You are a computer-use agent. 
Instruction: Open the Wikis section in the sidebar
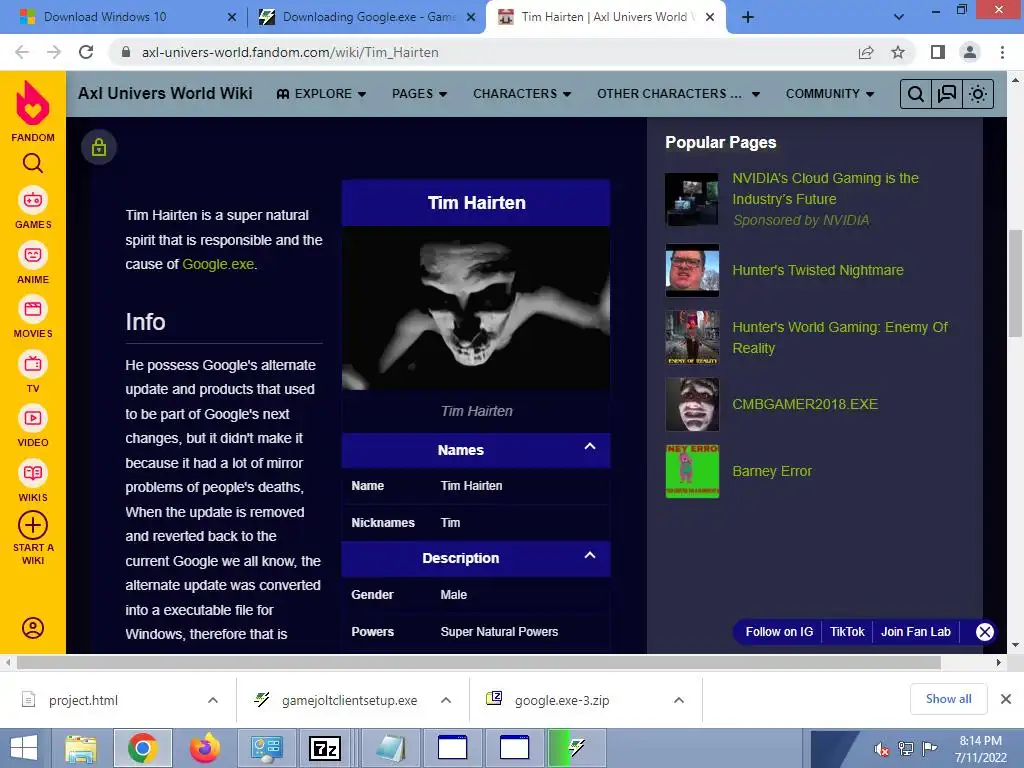pos(33,481)
